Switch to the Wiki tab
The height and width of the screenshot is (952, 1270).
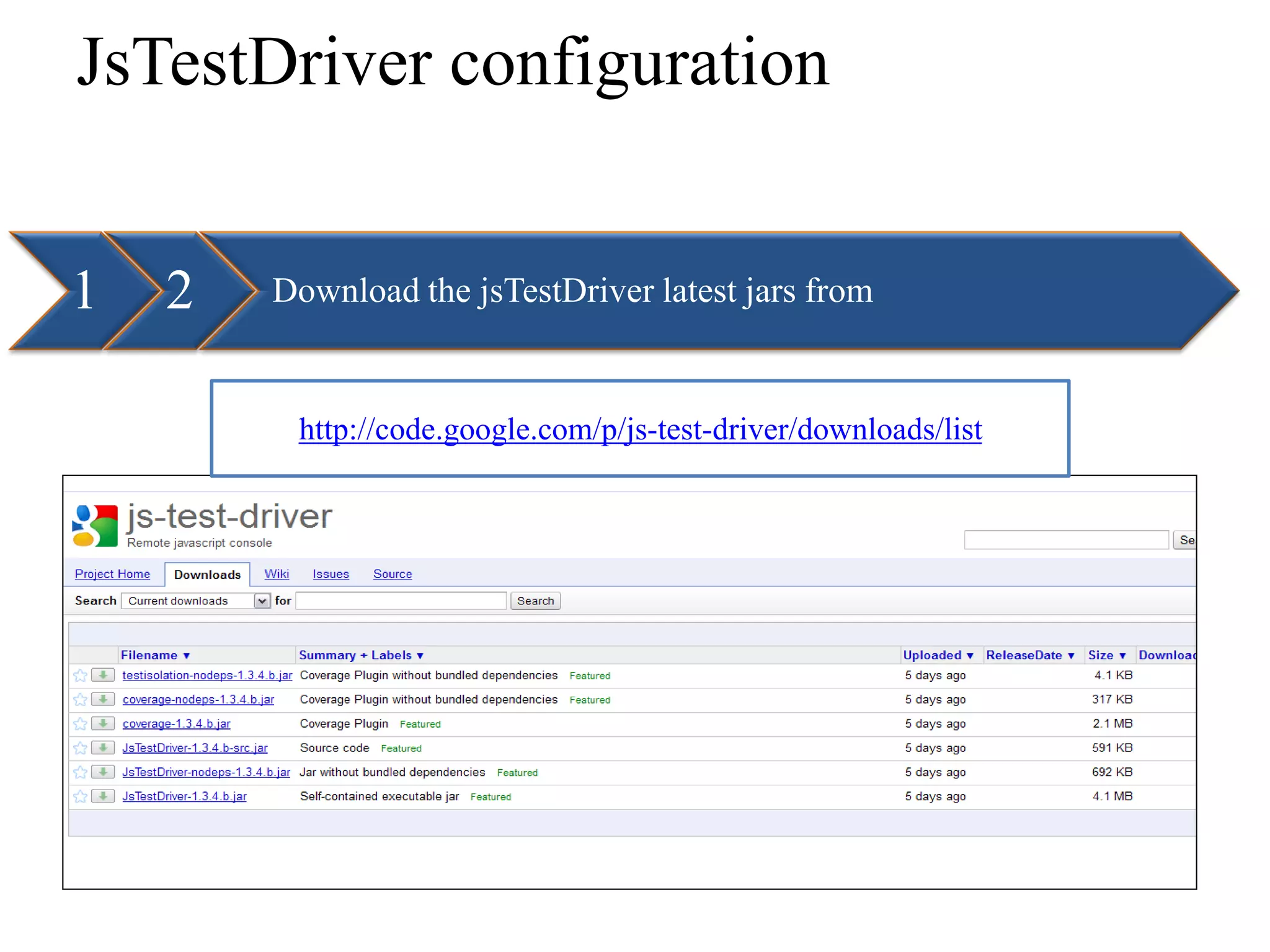[277, 574]
